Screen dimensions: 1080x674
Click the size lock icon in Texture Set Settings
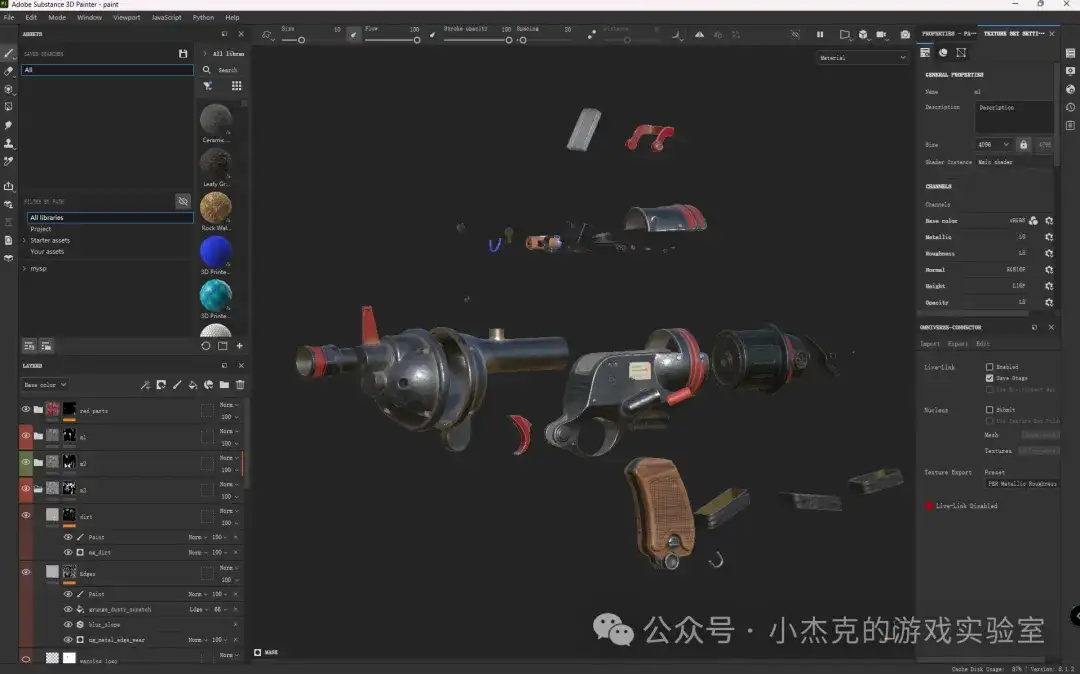(1023, 145)
